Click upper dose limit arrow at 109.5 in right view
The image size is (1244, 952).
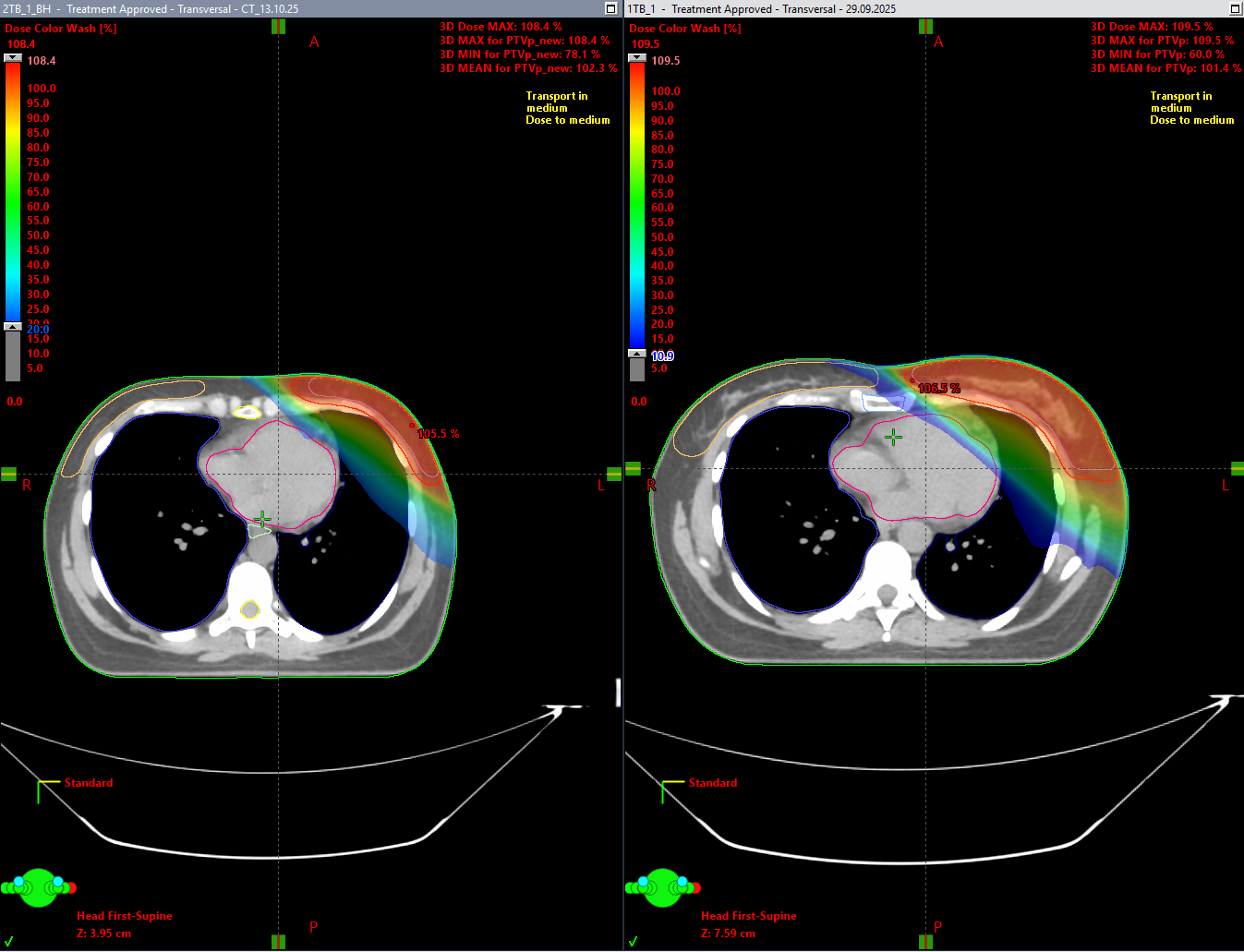click(637, 58)
